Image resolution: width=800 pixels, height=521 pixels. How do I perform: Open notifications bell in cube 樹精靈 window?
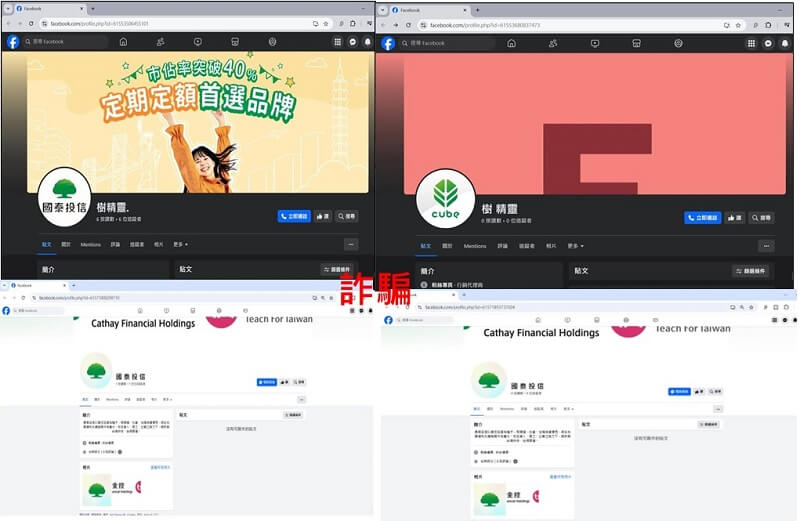[x=785, y=43]
